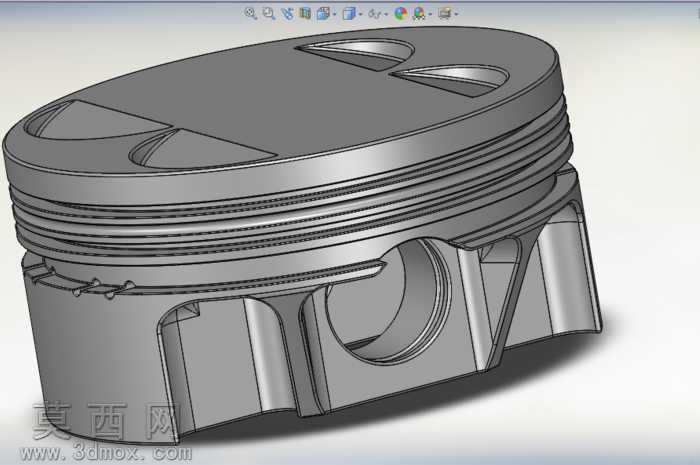Return to Previous View
Screen dimensions: 700x465
click(287, 13)
